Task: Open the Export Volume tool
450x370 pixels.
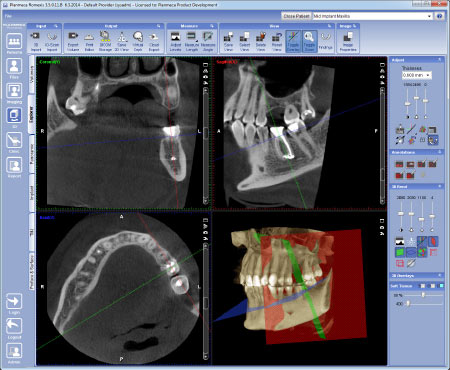Action: point(73,41)
